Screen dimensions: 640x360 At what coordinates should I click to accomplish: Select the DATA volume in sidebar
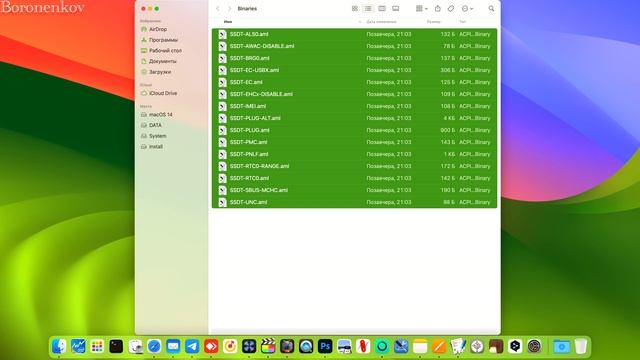coord(155,125)
